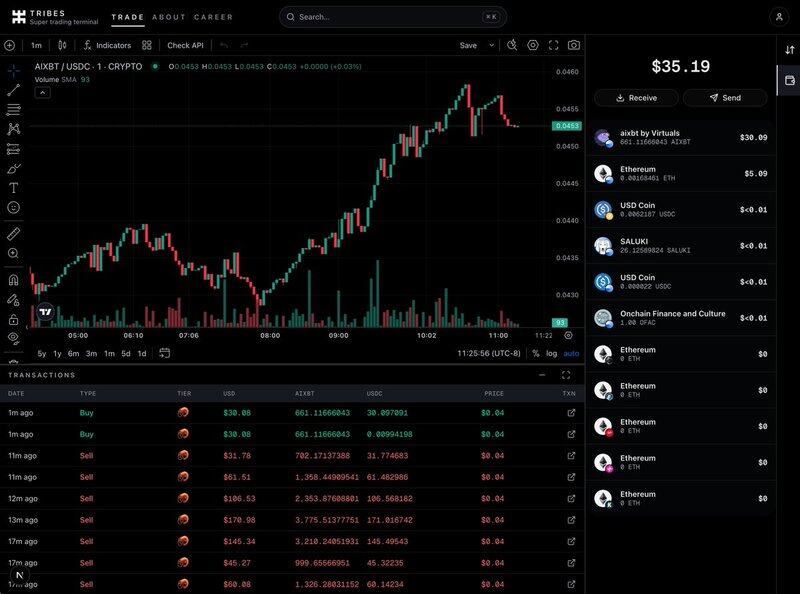Toggle magnet mode for drawings
This screenshot has width=800, height=594.
tap(13, 280)
